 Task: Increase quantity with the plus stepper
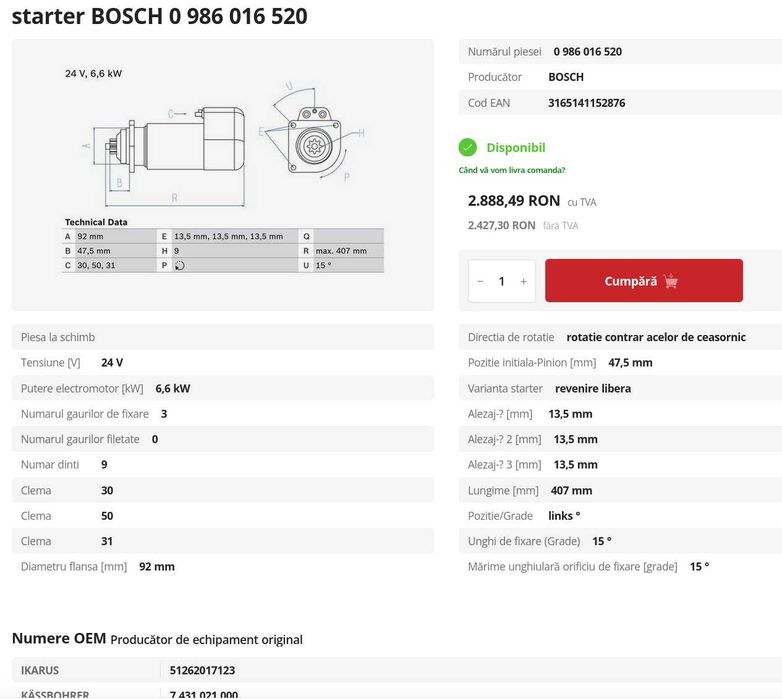(523, 281)
